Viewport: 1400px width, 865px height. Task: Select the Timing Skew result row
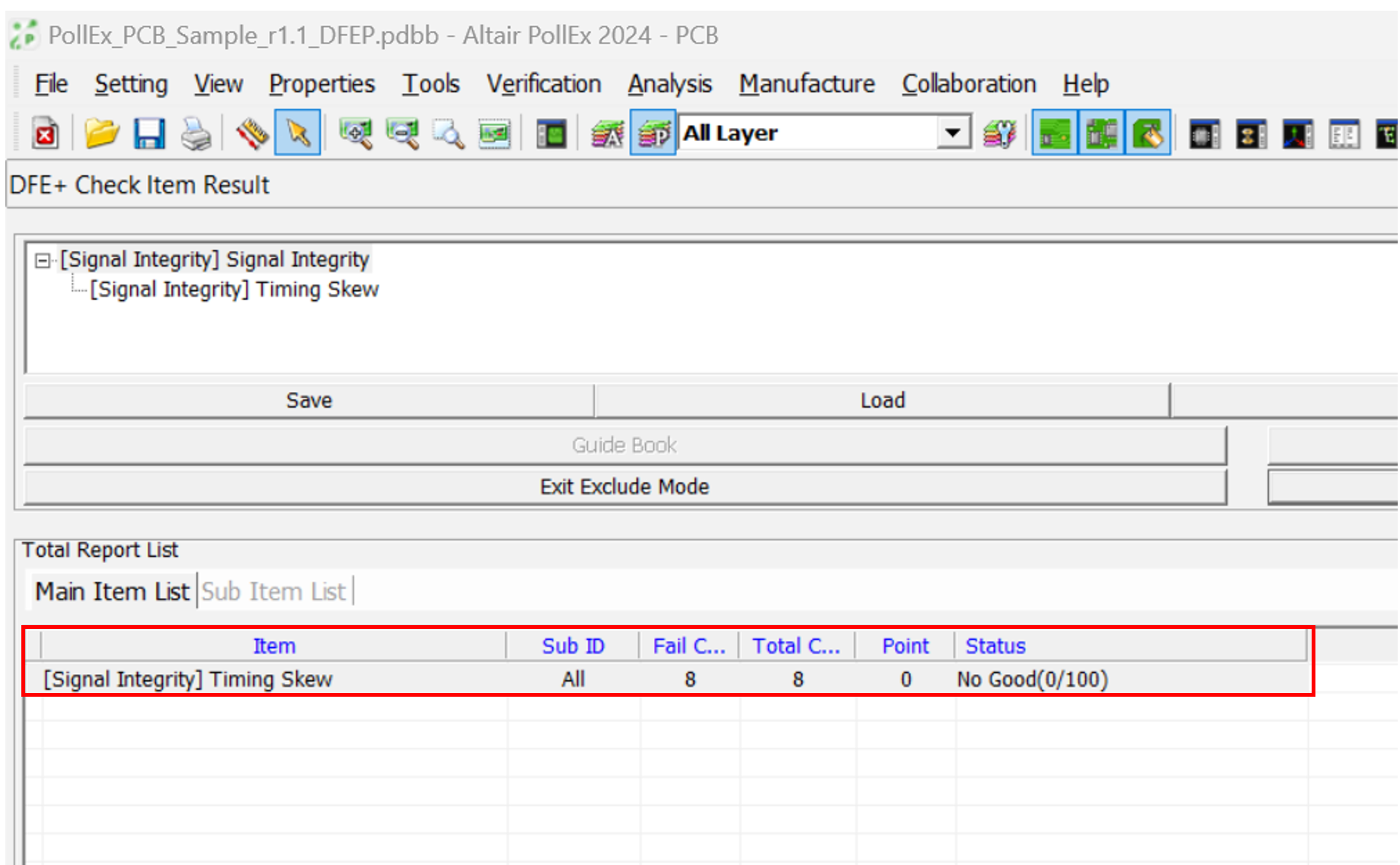click(188, 679)
